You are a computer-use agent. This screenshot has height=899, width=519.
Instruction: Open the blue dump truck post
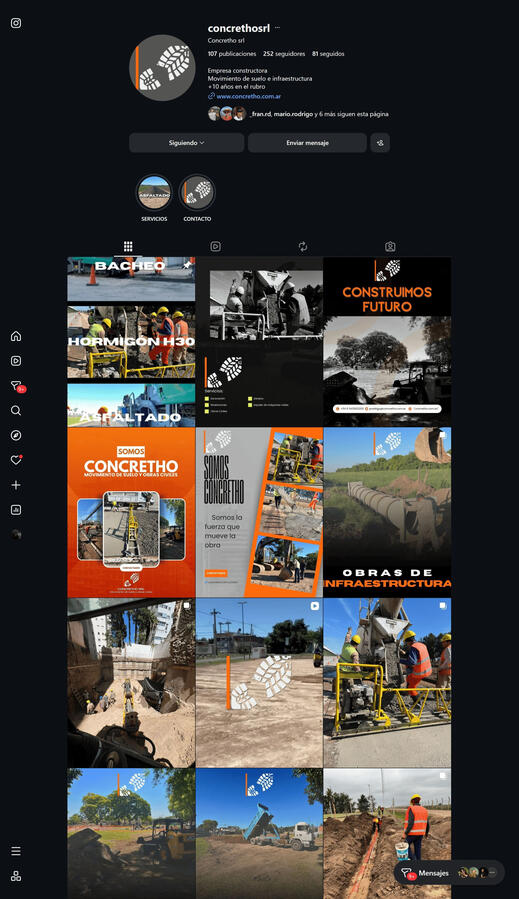pyautogui.click(x=259, y=834)
